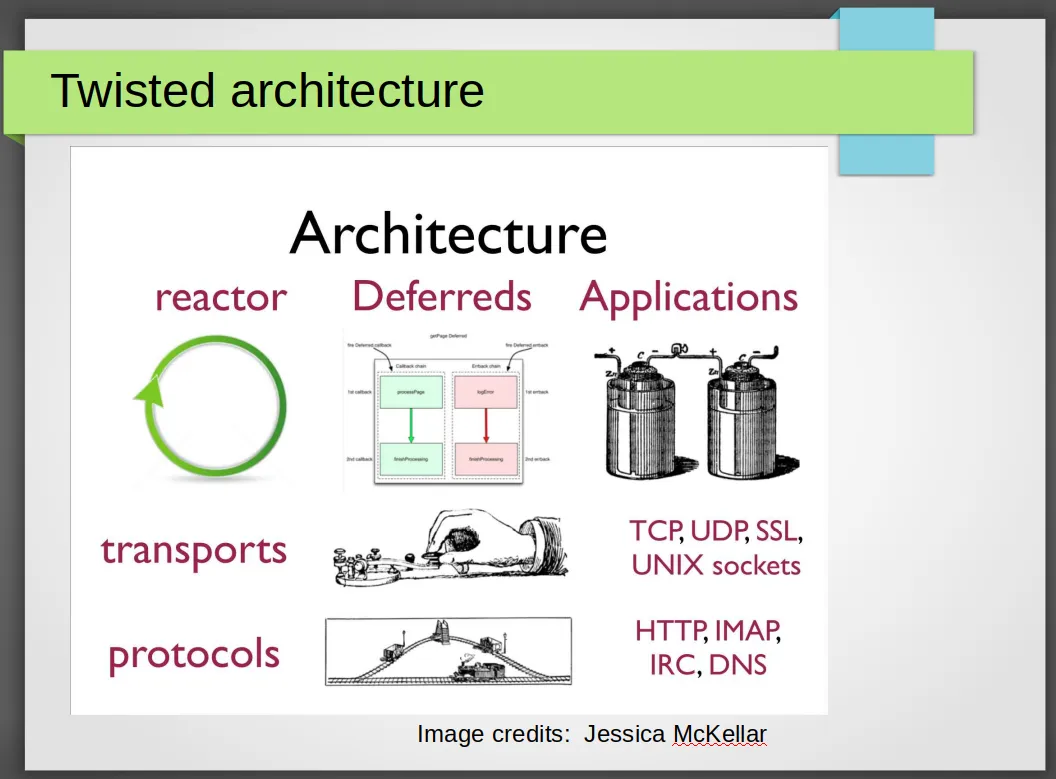Click the "Image credits:" caption text
The image size is (1056, 779).
click(x=494, y=734)
